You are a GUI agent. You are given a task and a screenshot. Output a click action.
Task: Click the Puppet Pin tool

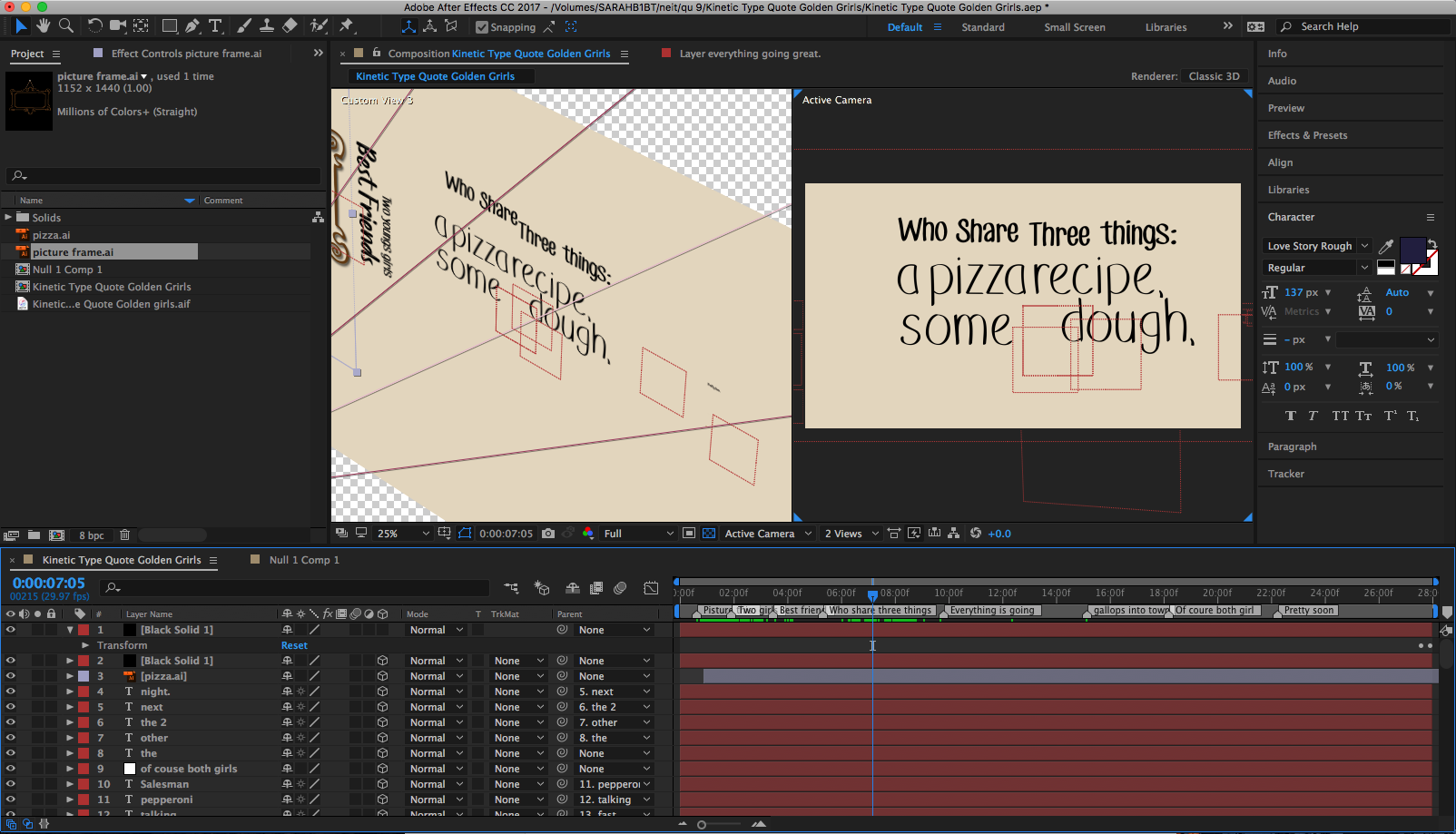[346, 26]
